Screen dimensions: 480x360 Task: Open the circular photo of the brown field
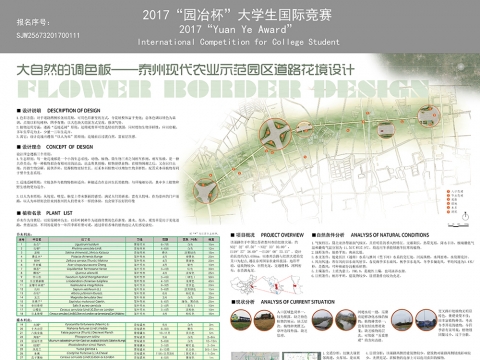click(264, 320)
